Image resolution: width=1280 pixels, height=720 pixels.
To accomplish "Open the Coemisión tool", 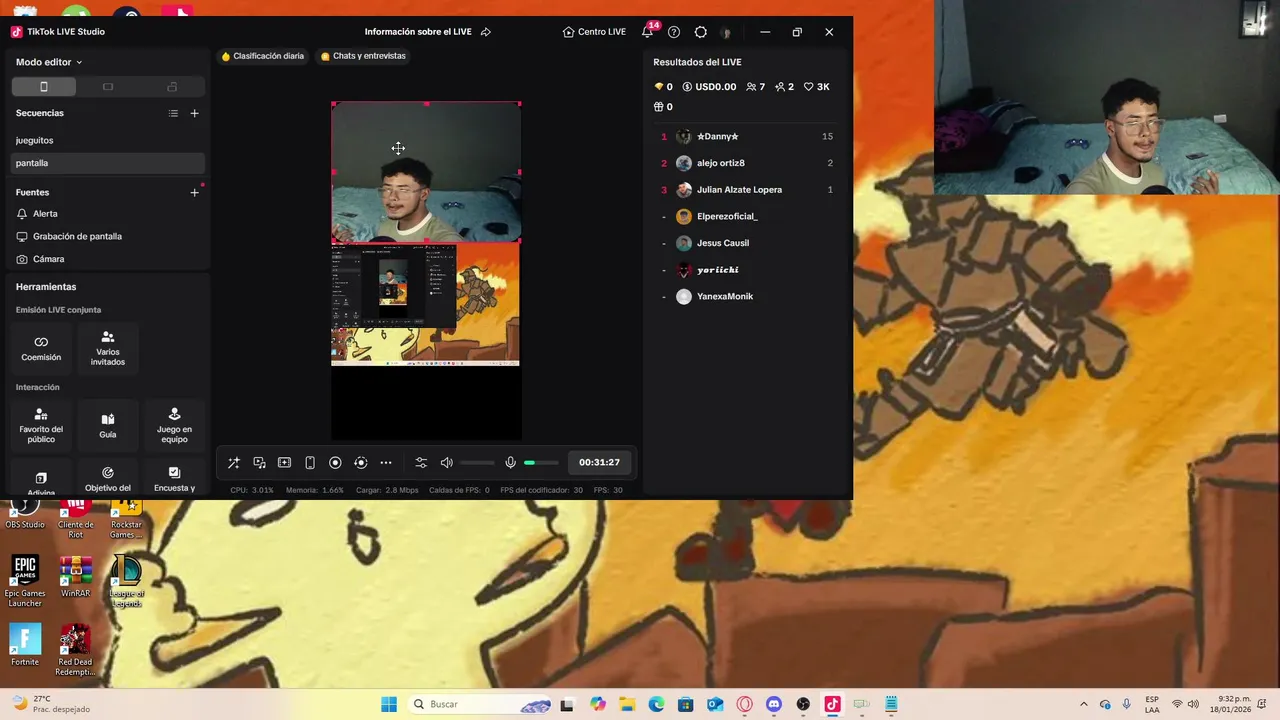I will pos(41,348).
